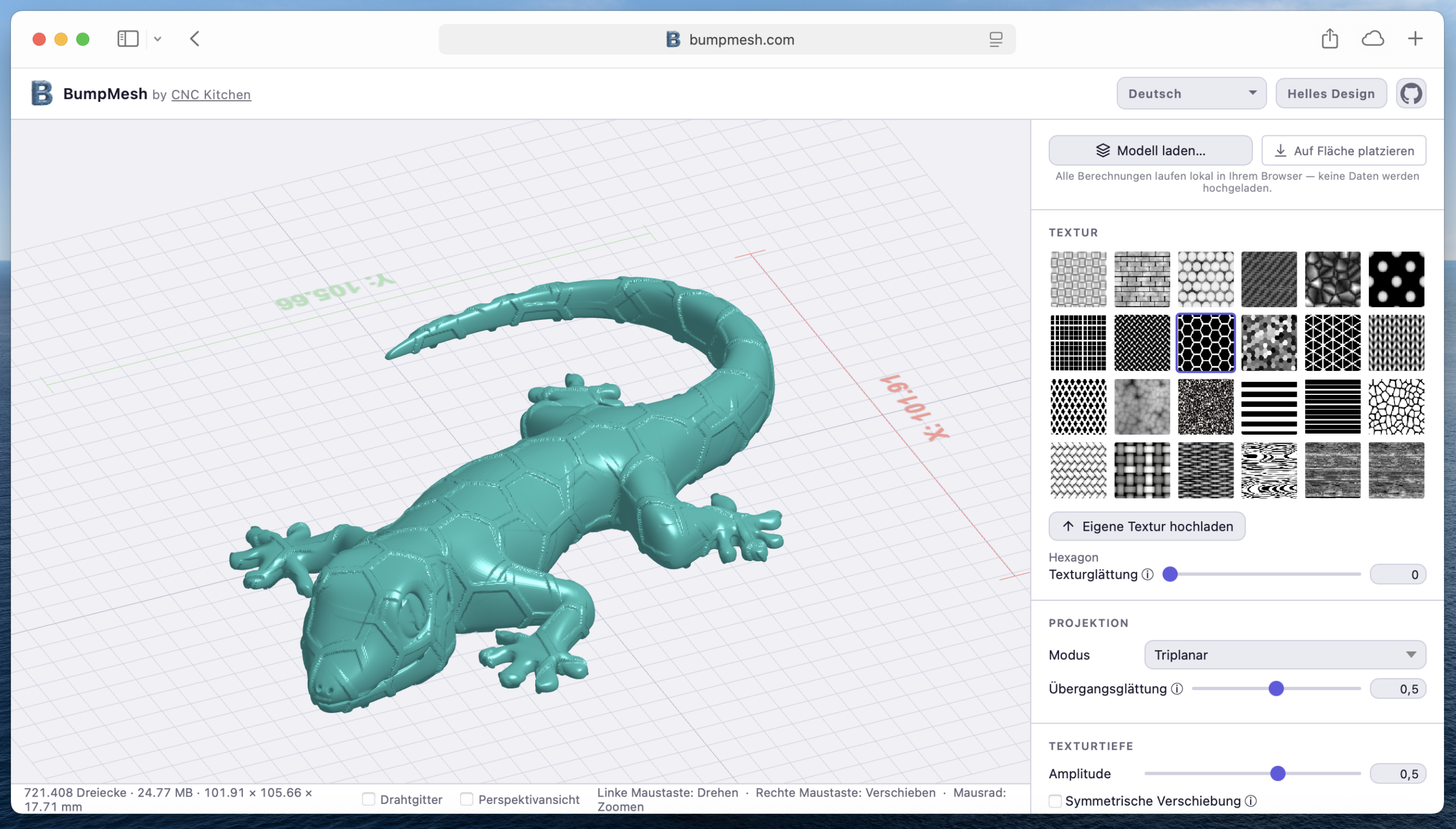Click info icon beside Übergangsglättung

click(1177, 689)
